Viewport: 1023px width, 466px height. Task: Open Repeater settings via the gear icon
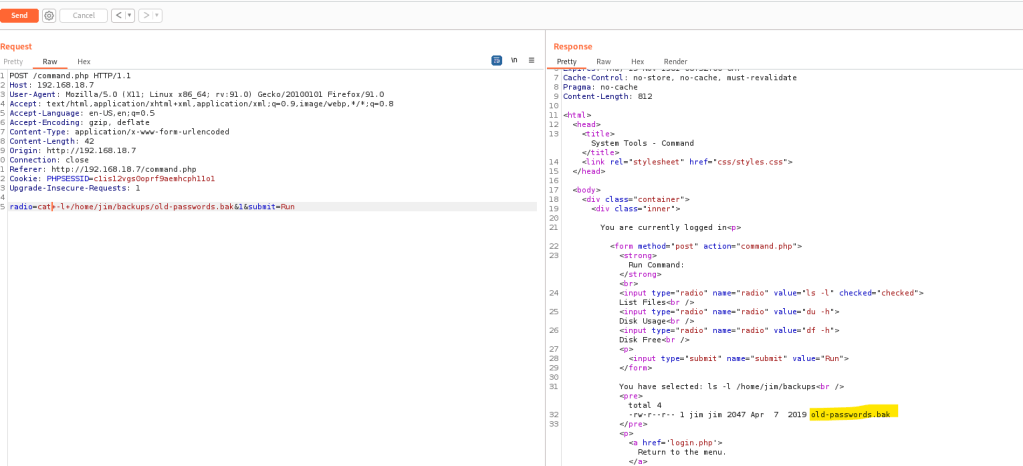tap(49, 16)
